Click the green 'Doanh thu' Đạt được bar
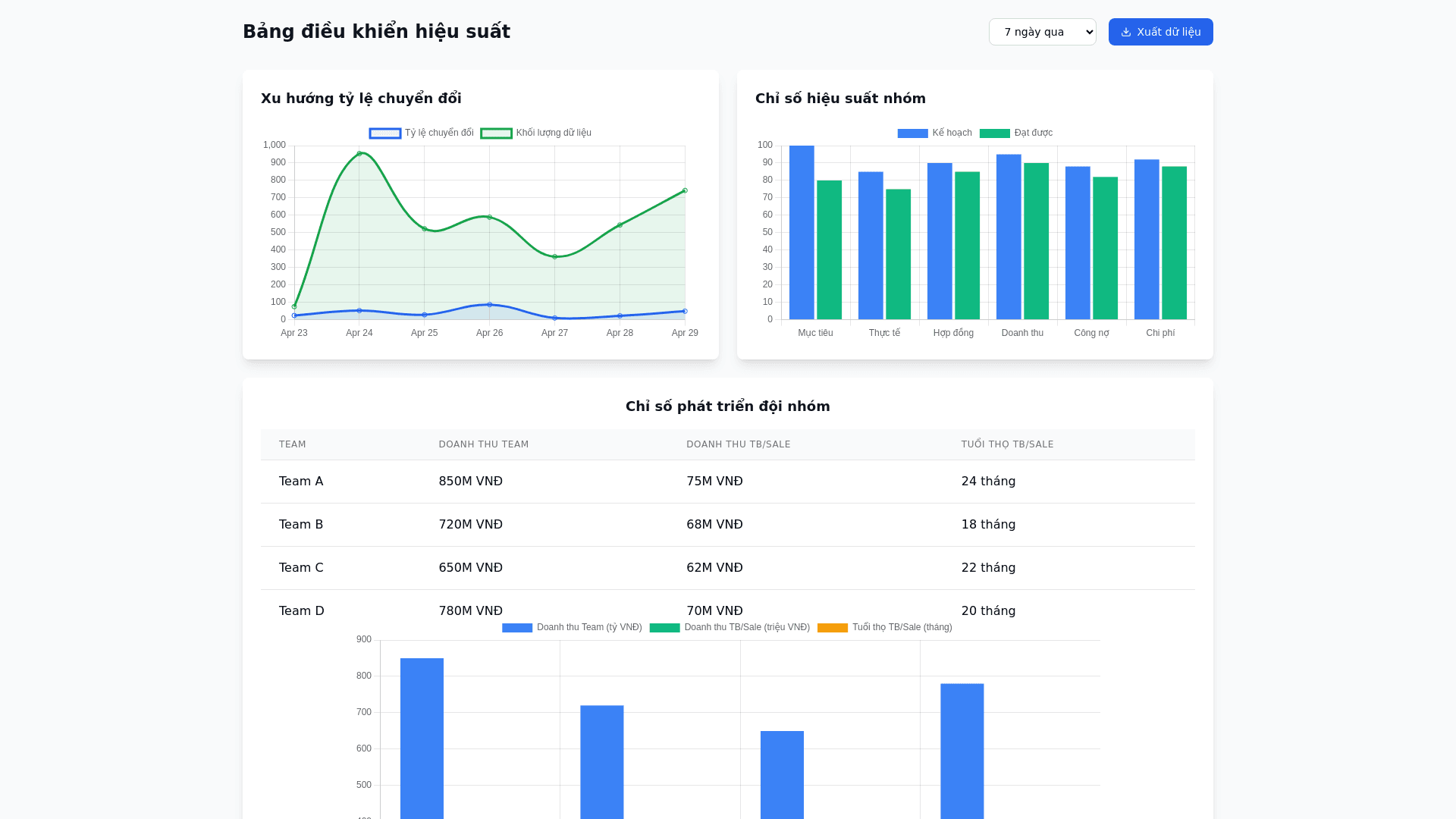Image resolution: width=1456 pixels, height=819 pixels. click(1036, 241)
